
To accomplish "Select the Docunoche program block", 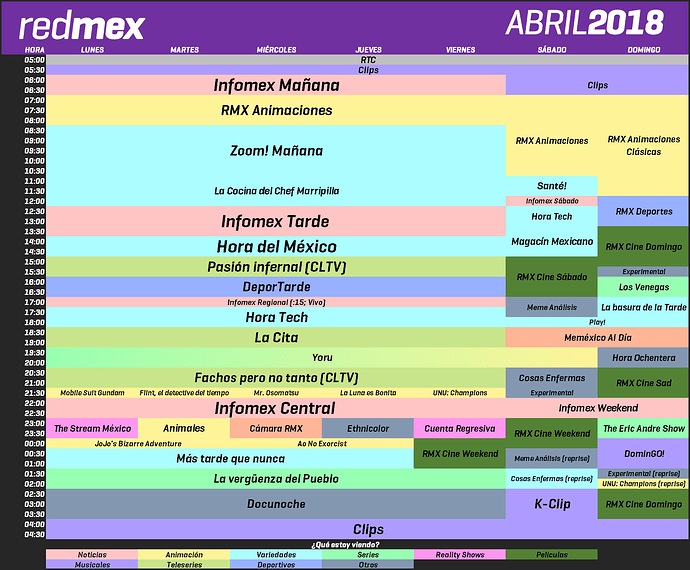I will [276, 504].
